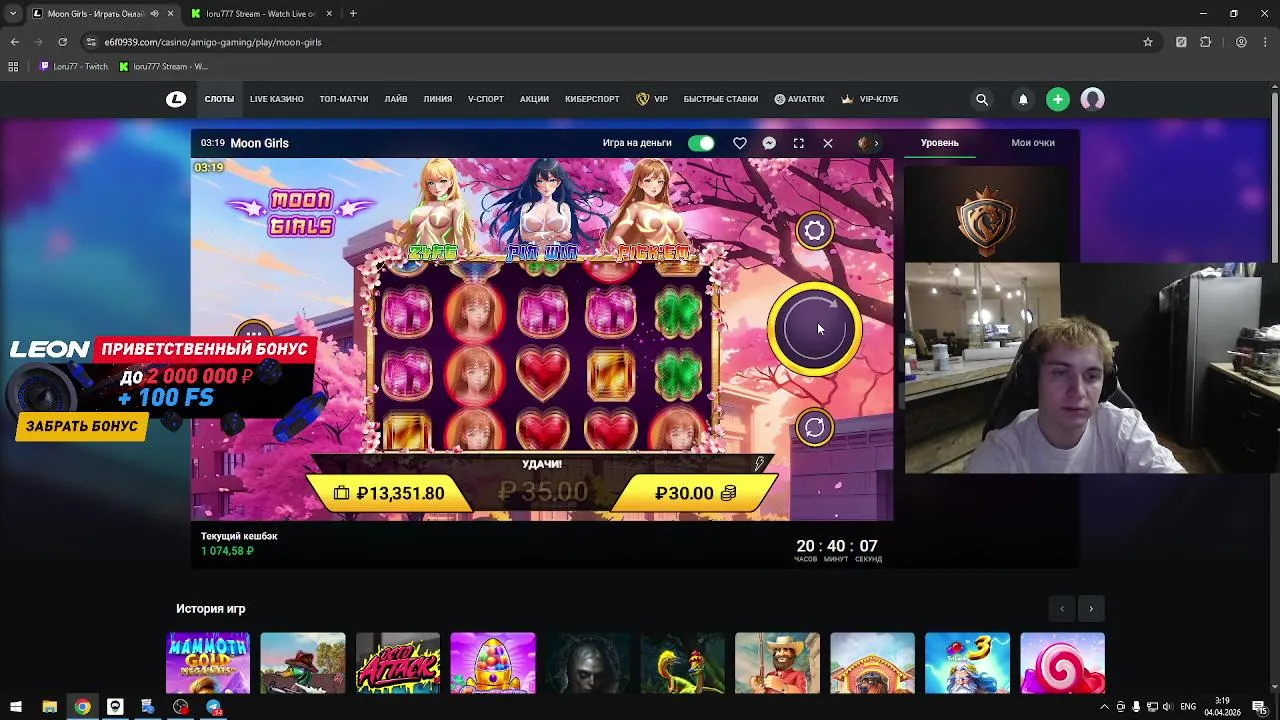Open the colorful egg game thumbnail
1280x720 pixels.
493,662
